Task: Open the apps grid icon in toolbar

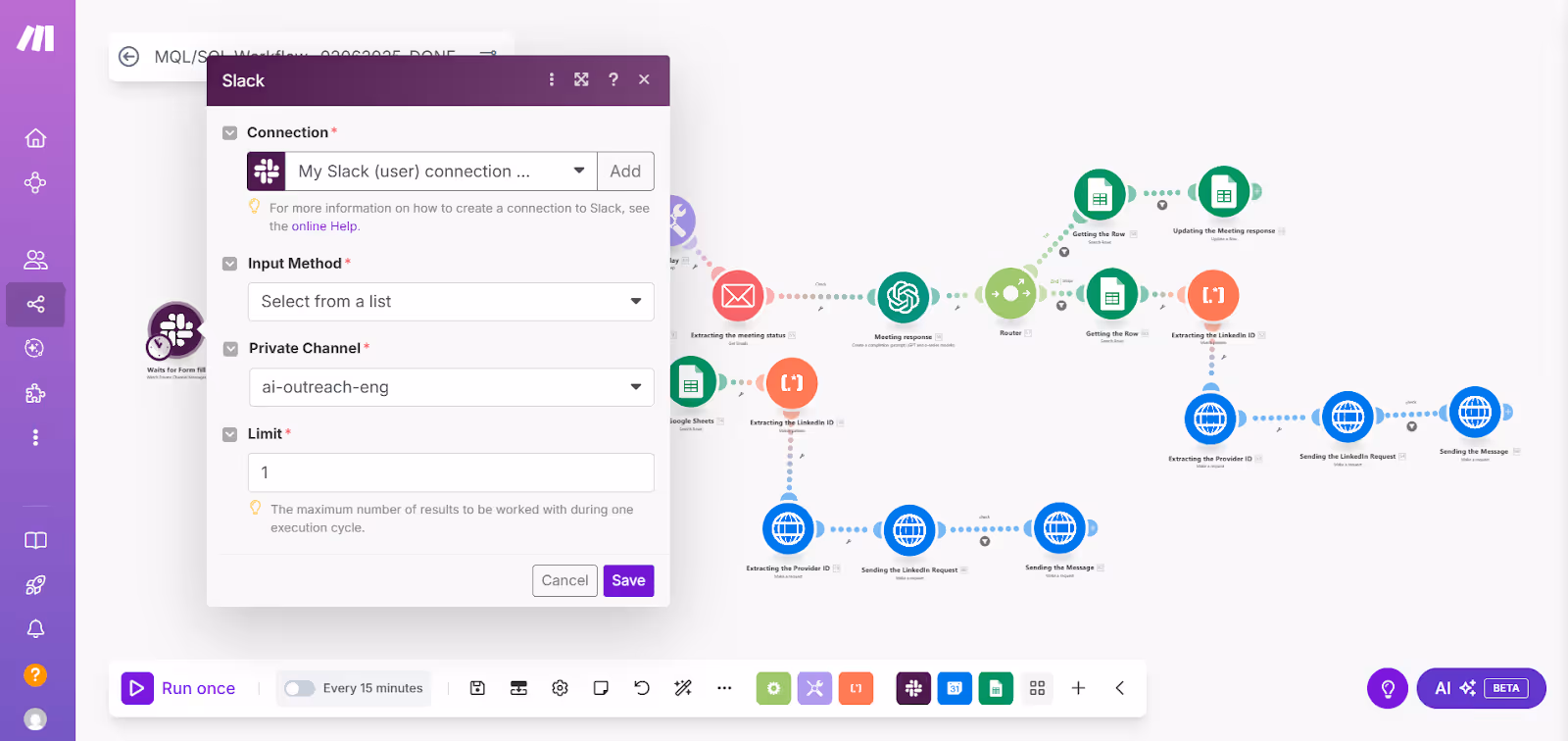Action: coord(1037,688)
